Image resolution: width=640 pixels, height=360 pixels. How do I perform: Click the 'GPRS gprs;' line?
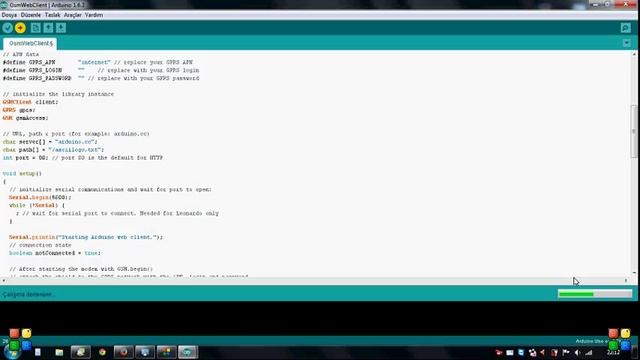coord(19,110)
